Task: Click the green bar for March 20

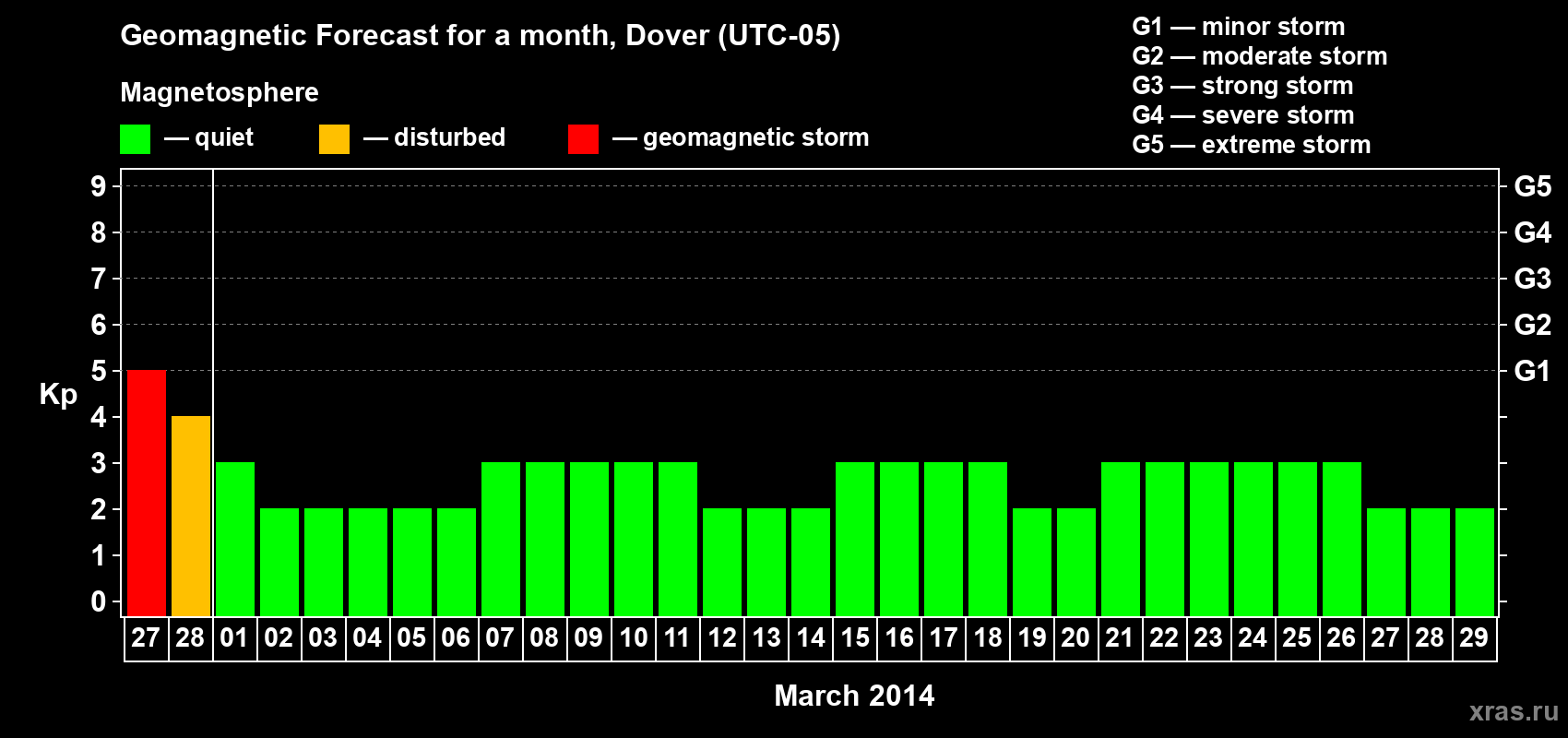Action: 1076,562
